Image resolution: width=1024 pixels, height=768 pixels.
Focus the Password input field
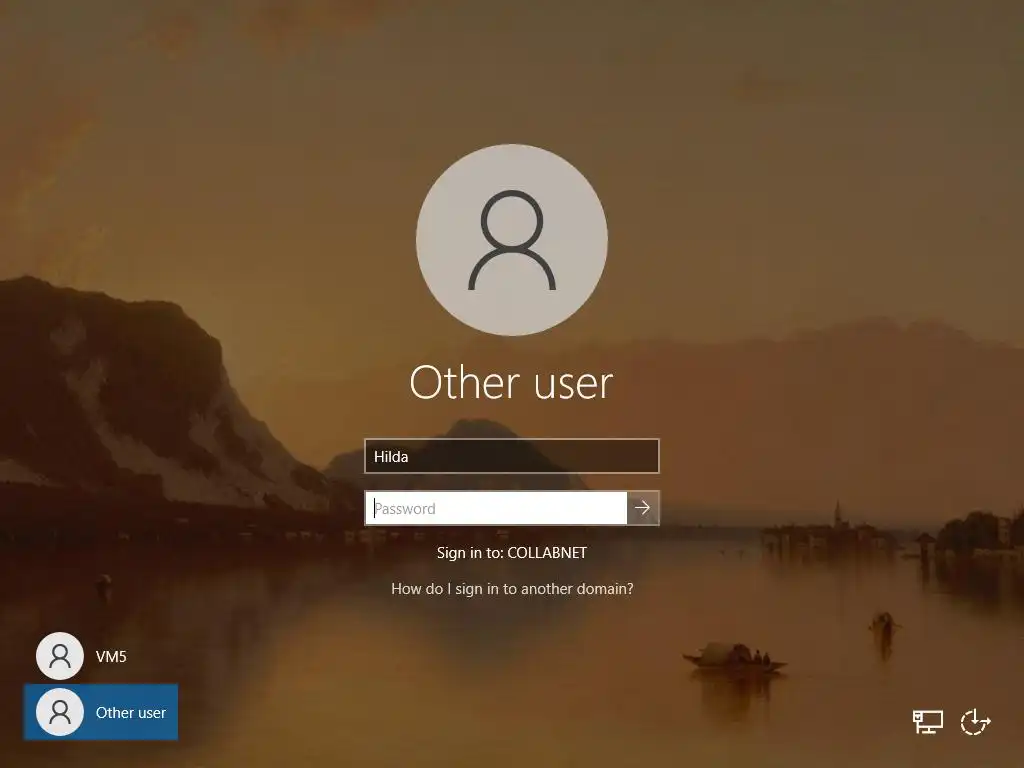coord(496,508)
